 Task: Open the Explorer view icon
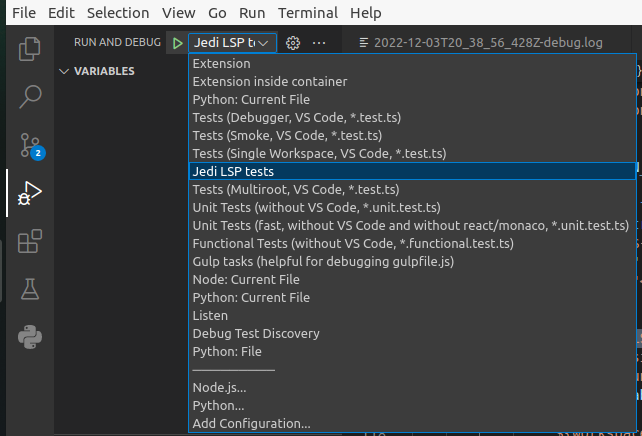tap(30, 48)
